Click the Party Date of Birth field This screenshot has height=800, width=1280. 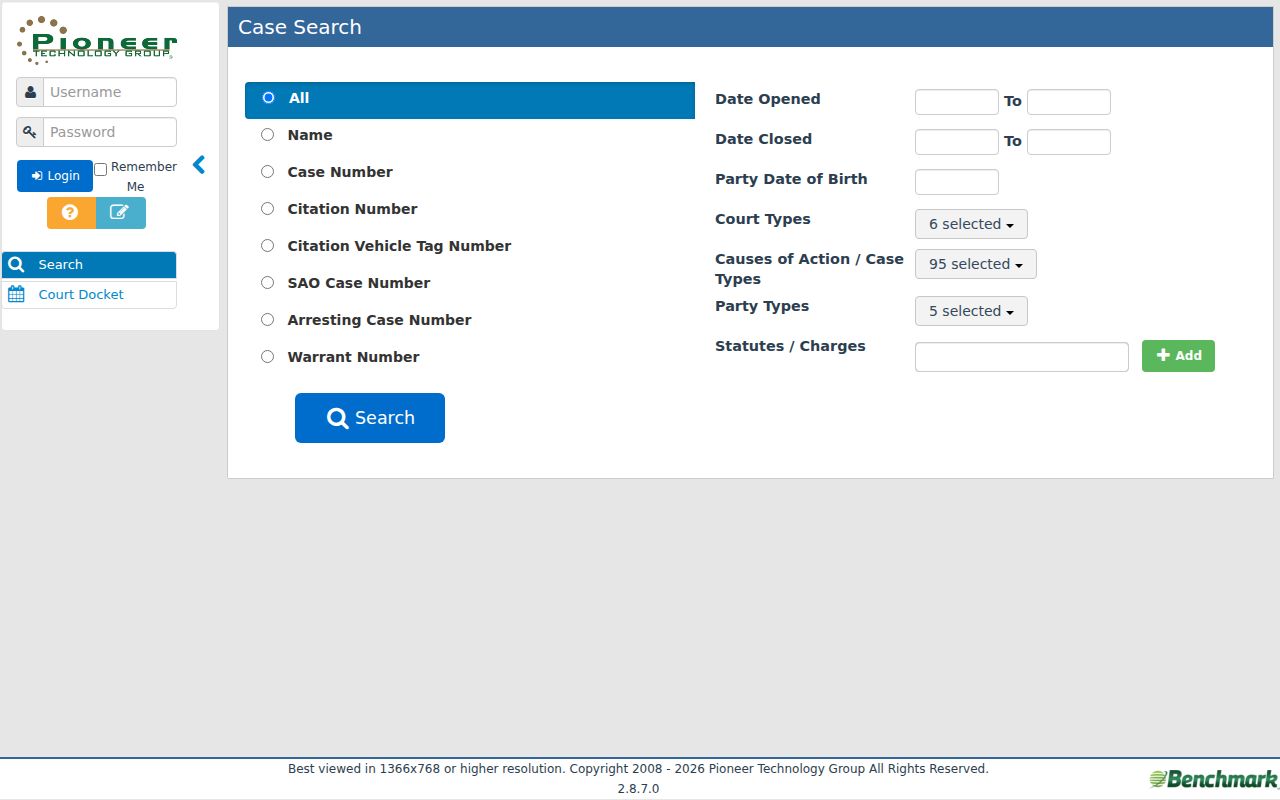coord(957,182)
